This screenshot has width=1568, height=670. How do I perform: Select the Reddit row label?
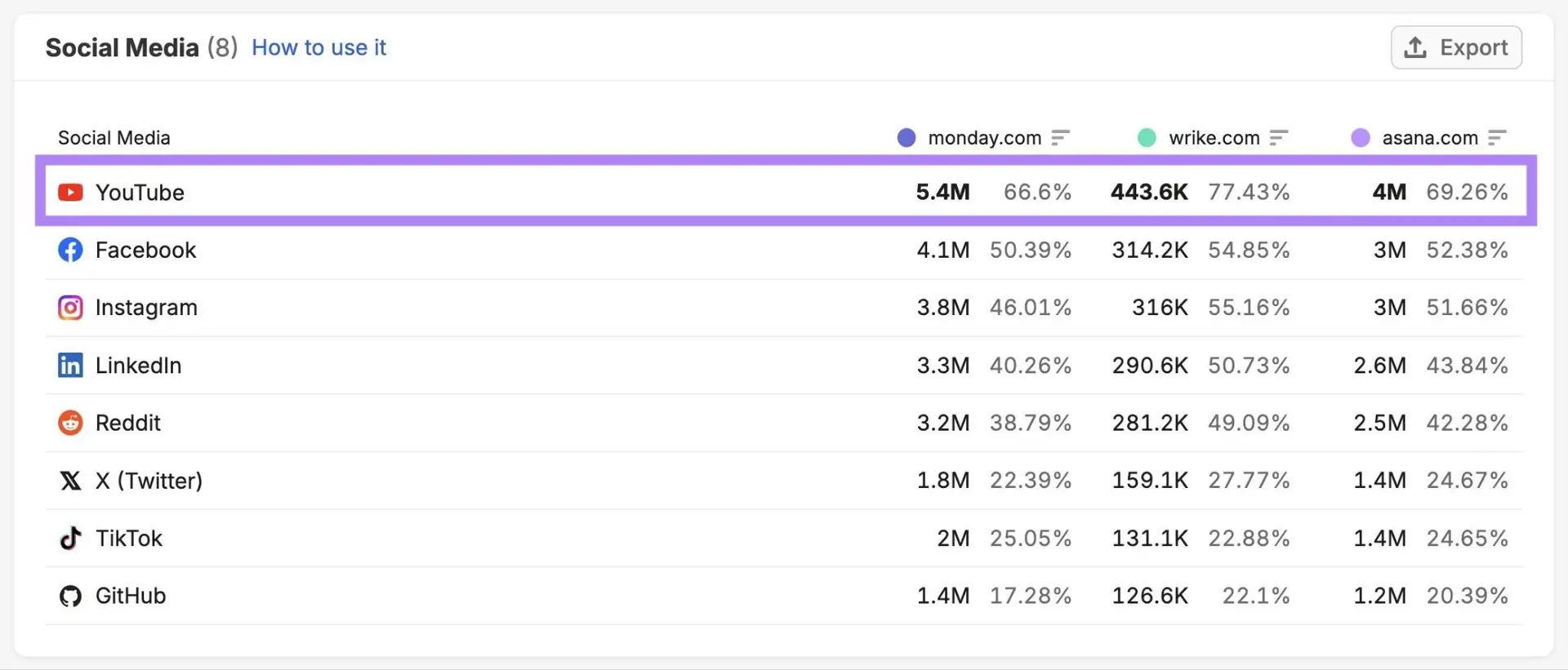(128, 423)
